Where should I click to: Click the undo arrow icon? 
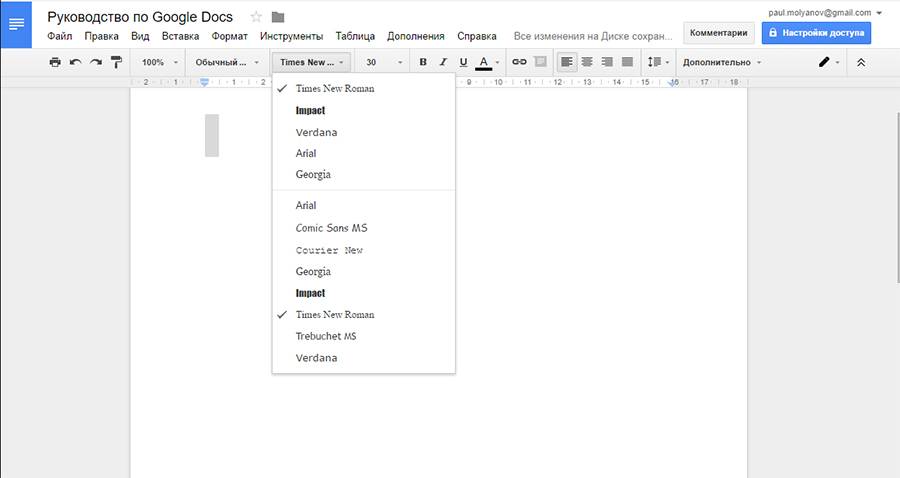tap(75, 62)
